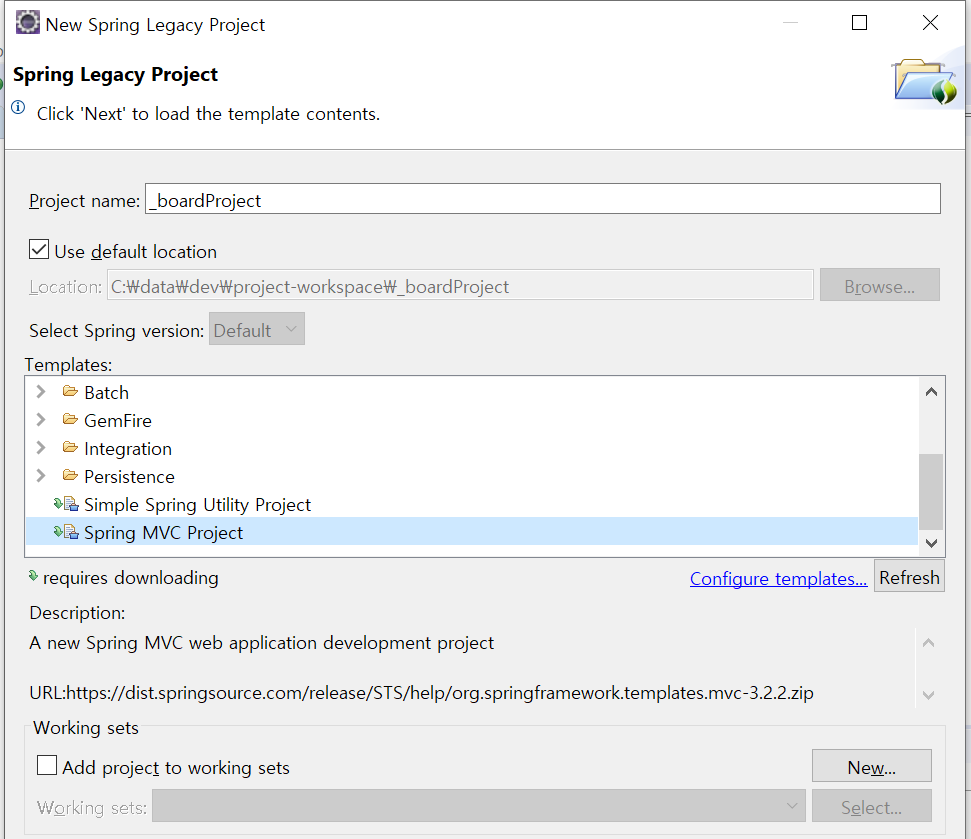Click New working set button
This screenshot has width=971, height=839.
click(x=871, y=767)
